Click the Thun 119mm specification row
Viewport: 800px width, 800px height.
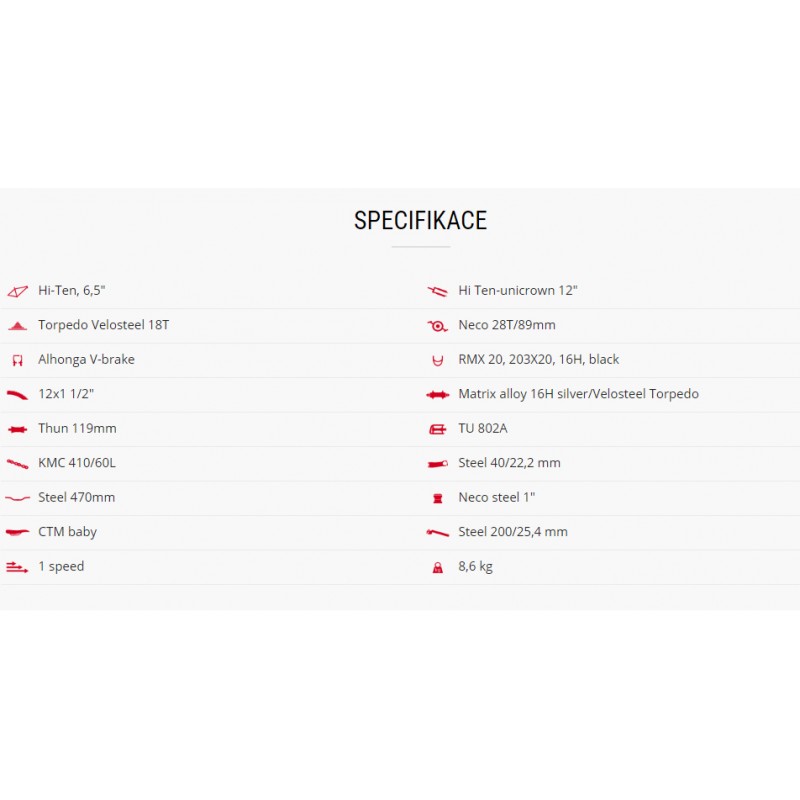pyautogui.click(x=210, y=429)
